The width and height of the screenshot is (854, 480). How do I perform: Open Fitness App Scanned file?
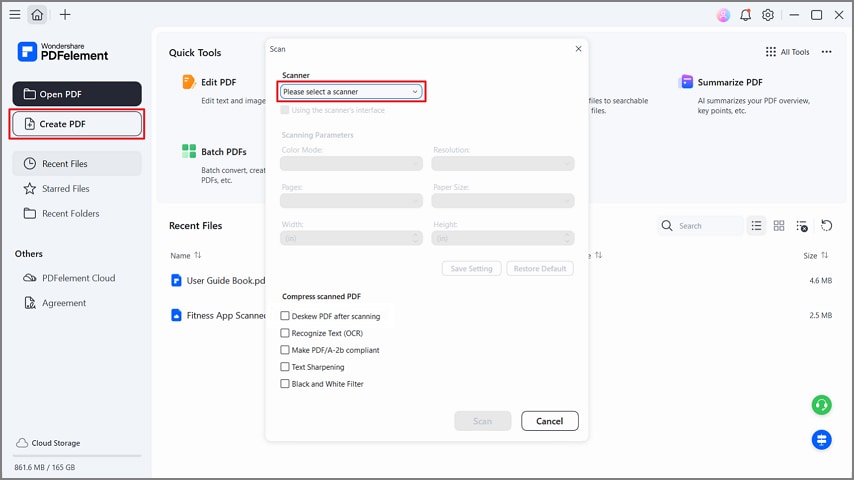tap(225, 315)
